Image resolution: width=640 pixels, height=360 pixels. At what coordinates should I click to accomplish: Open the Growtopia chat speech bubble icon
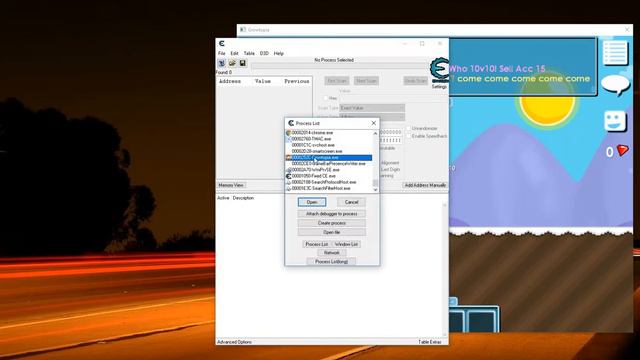pos(616,85)
